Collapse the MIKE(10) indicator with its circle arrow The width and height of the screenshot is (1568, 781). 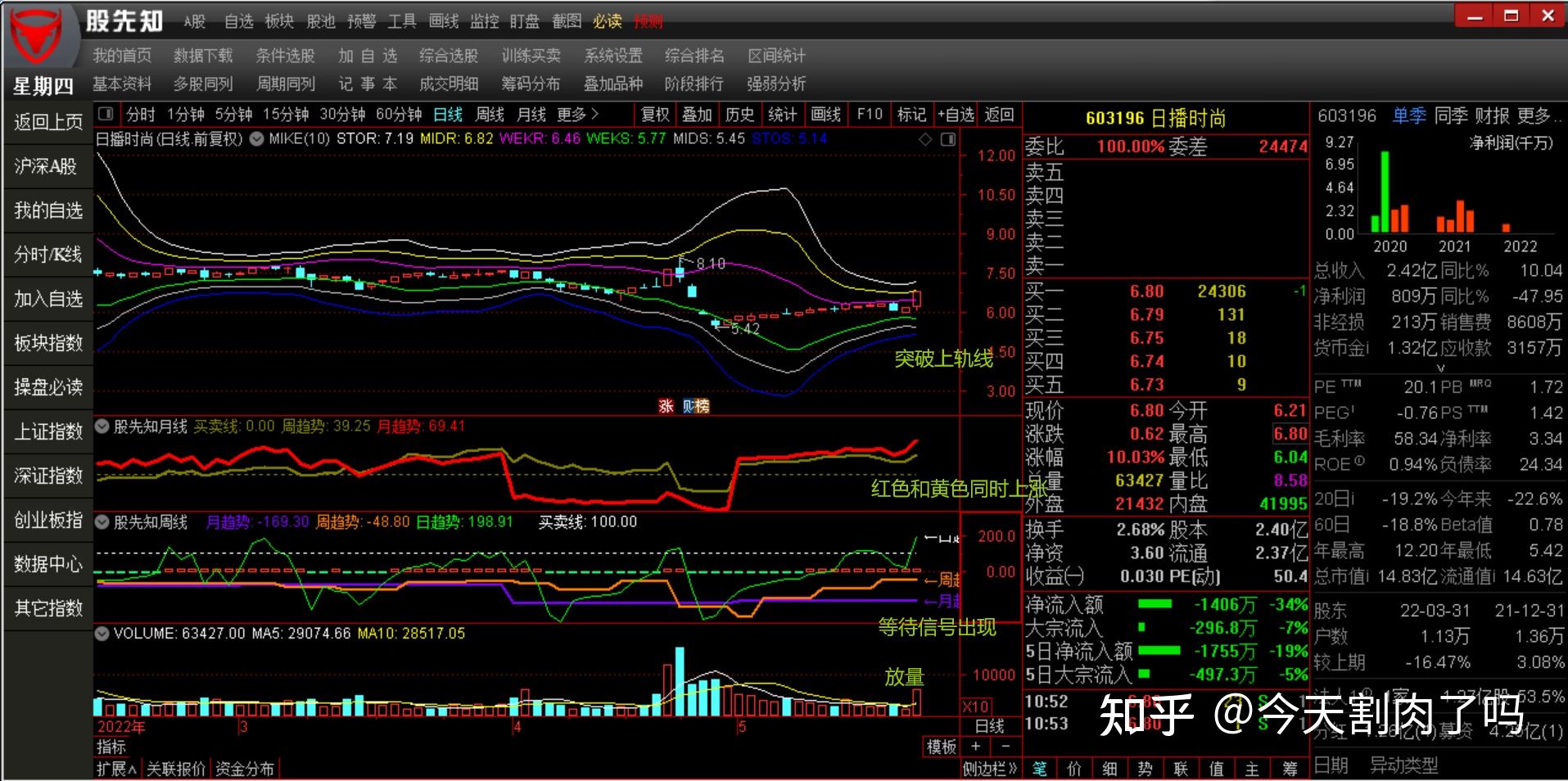click(x=255, y=139)
